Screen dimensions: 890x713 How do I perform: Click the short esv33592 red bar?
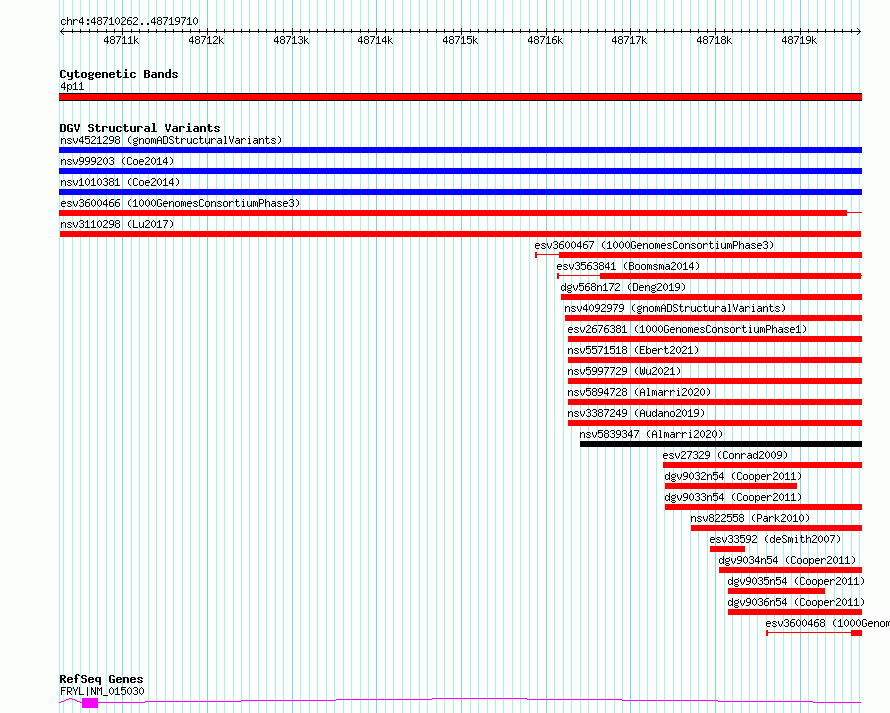[727, 549]
